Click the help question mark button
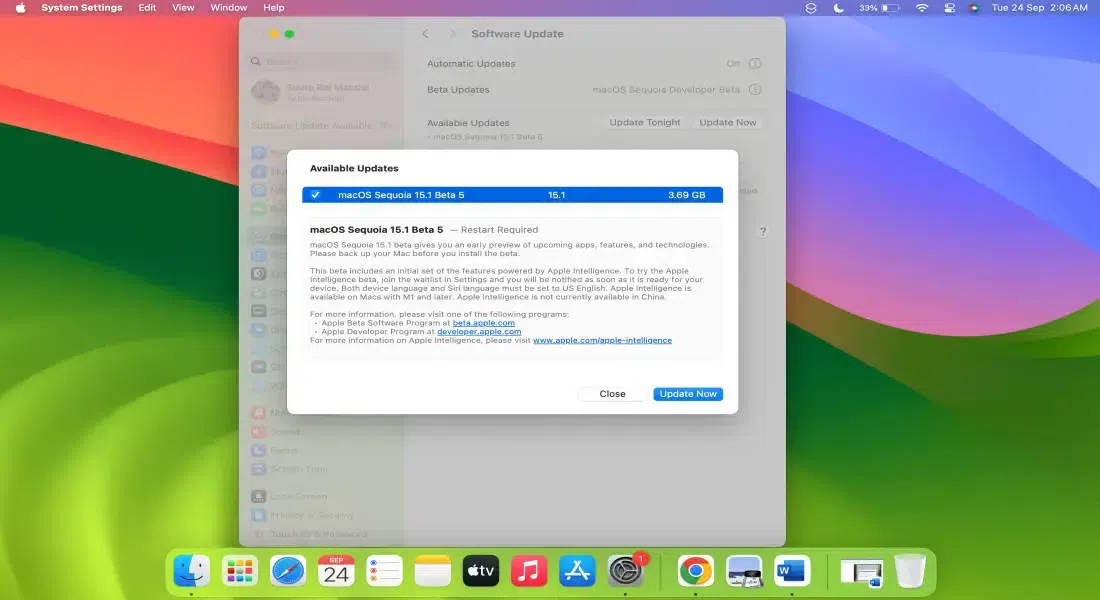The height and width of the screenshot is (600, 1100). click(x=763, y=231)
